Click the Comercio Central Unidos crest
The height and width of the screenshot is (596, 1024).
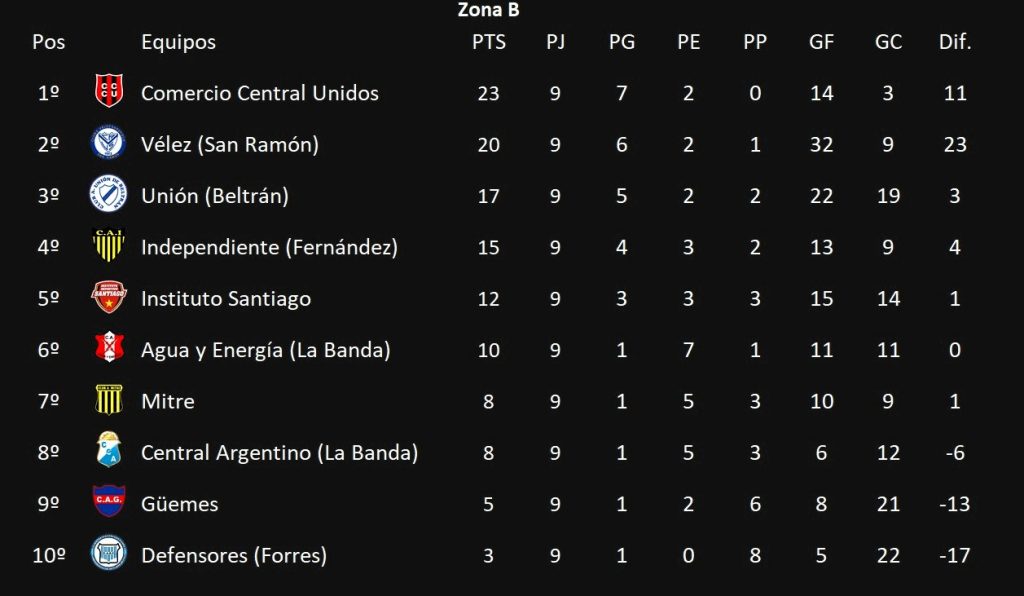[x=108, y=91]
